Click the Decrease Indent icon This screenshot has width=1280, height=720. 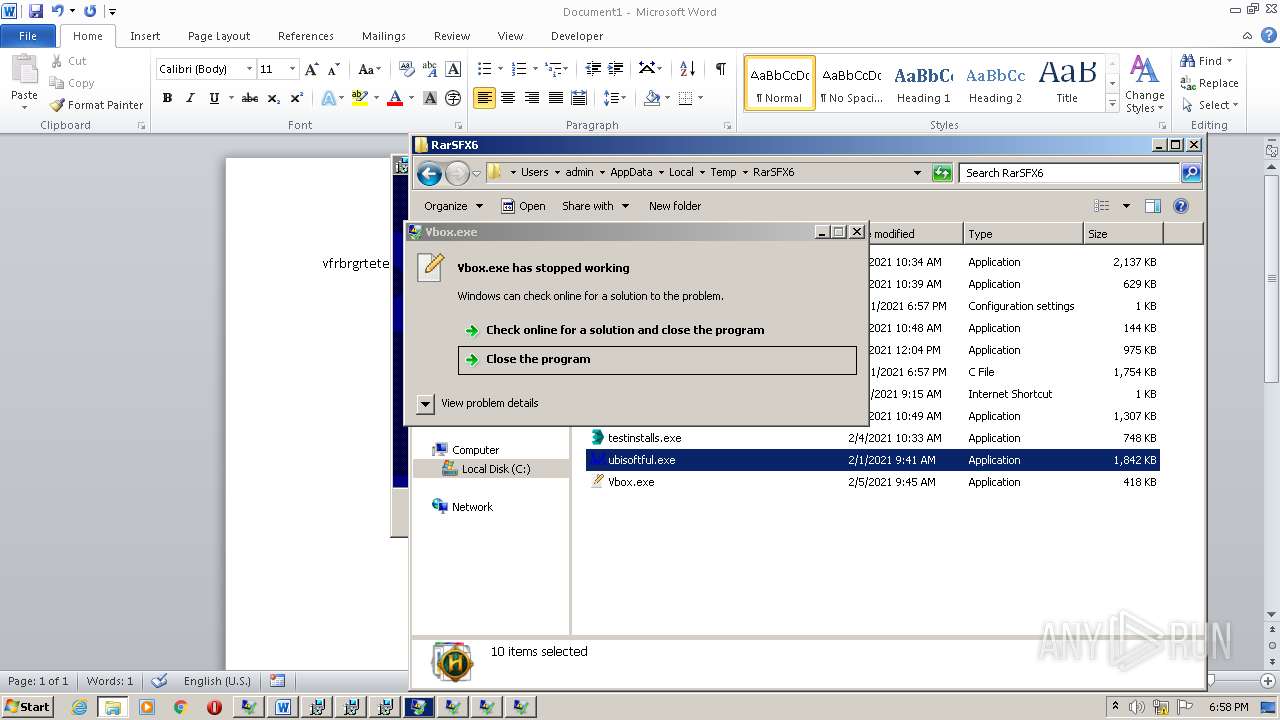593,69
